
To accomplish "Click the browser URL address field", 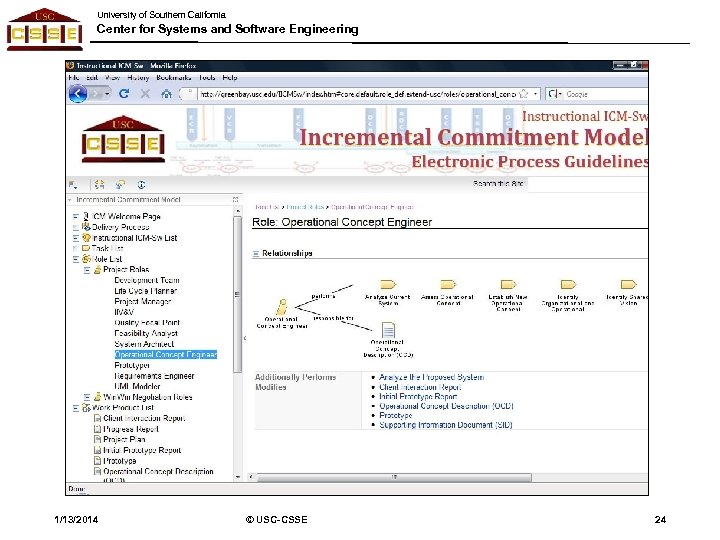I will [358, 94].
